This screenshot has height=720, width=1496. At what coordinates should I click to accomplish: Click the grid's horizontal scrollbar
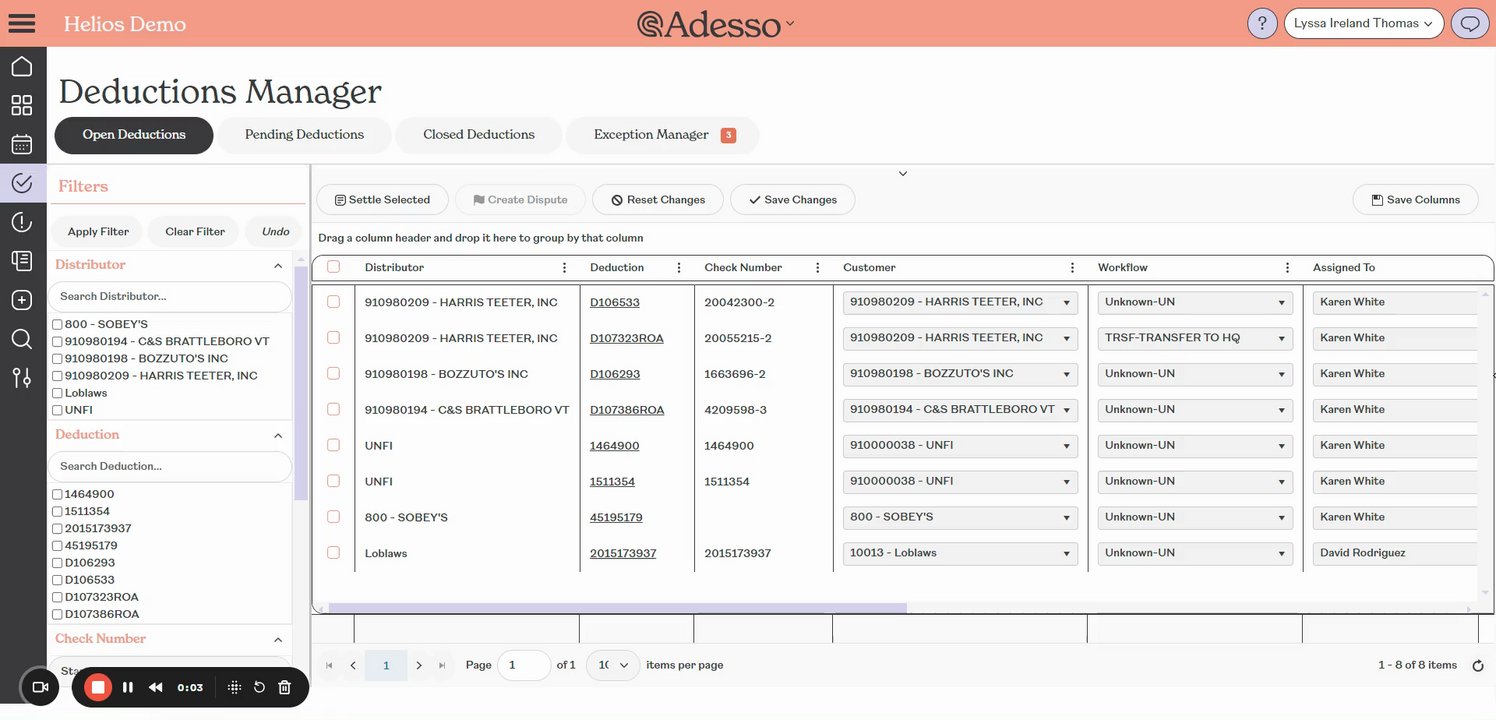click(618, 608)
